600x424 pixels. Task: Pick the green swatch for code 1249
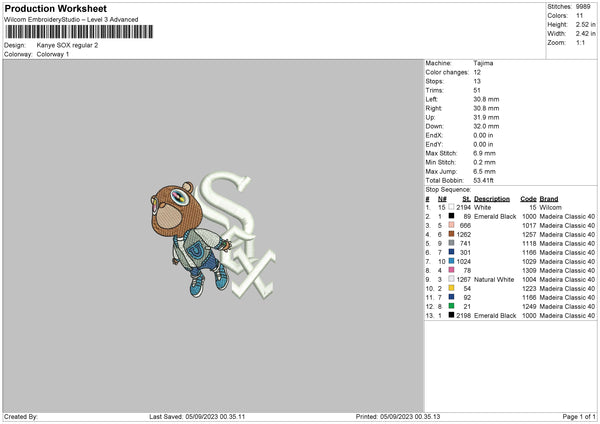451,306
